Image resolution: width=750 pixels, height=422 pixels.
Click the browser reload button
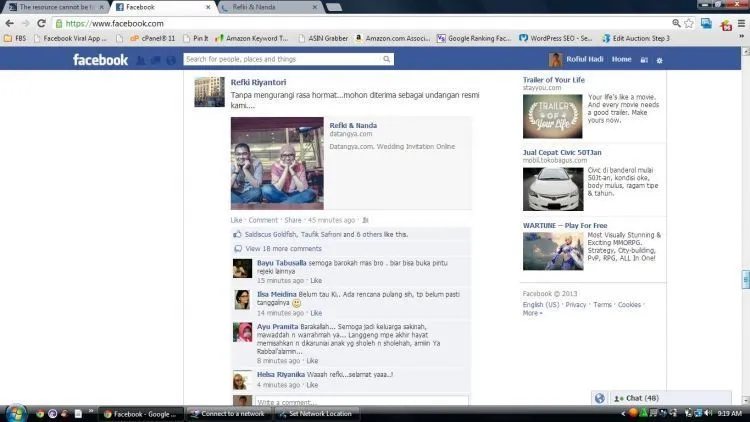coord(42,23)
